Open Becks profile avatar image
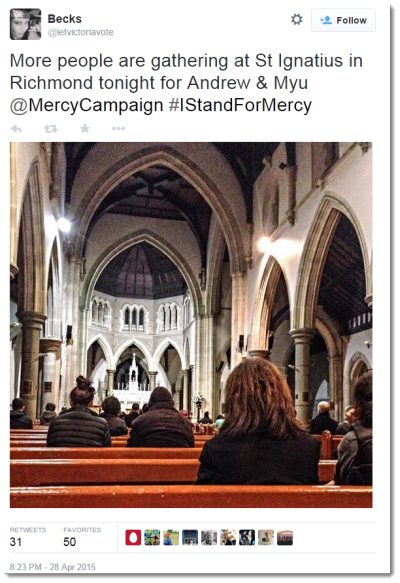 tap(25, 24)
